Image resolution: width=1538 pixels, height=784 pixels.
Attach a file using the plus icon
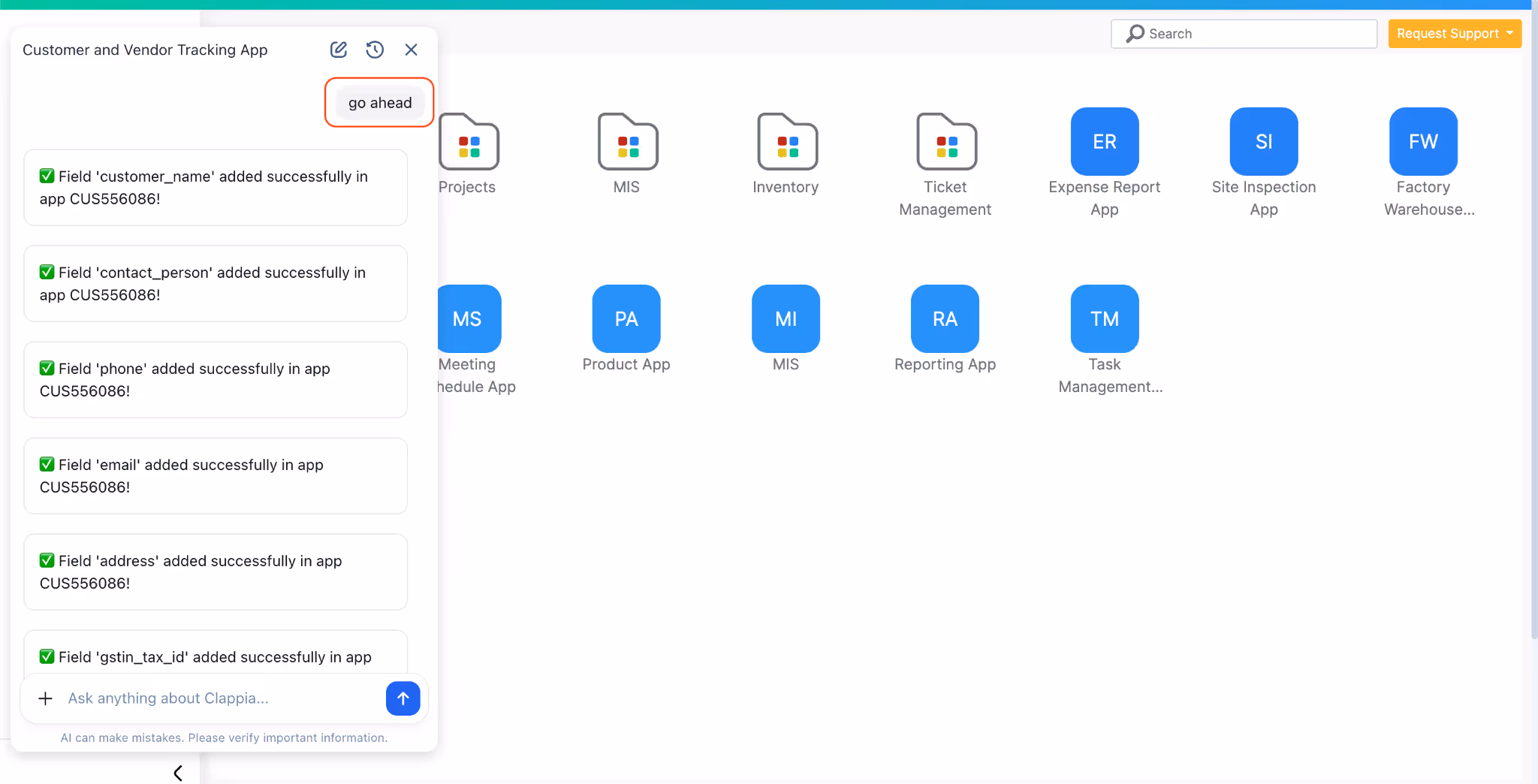[x=46, y=698]
